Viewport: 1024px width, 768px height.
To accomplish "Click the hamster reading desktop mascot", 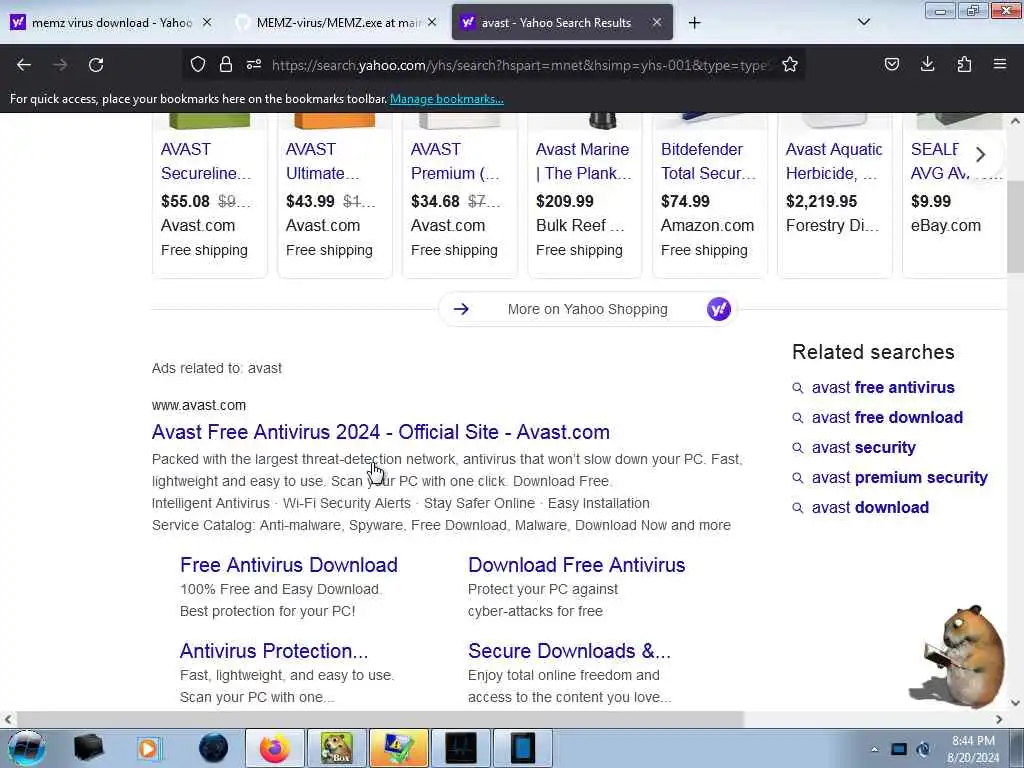I will [x=957, y=655].
